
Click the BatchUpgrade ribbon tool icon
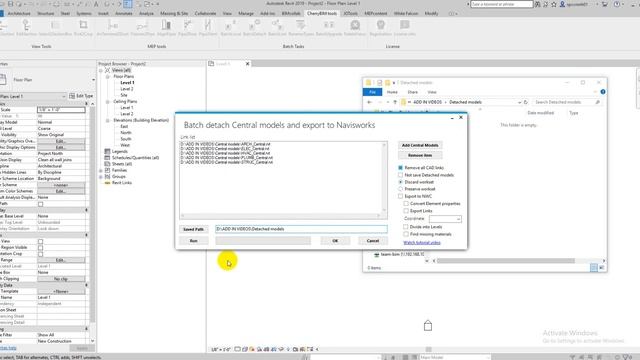(x=329, y=25)
